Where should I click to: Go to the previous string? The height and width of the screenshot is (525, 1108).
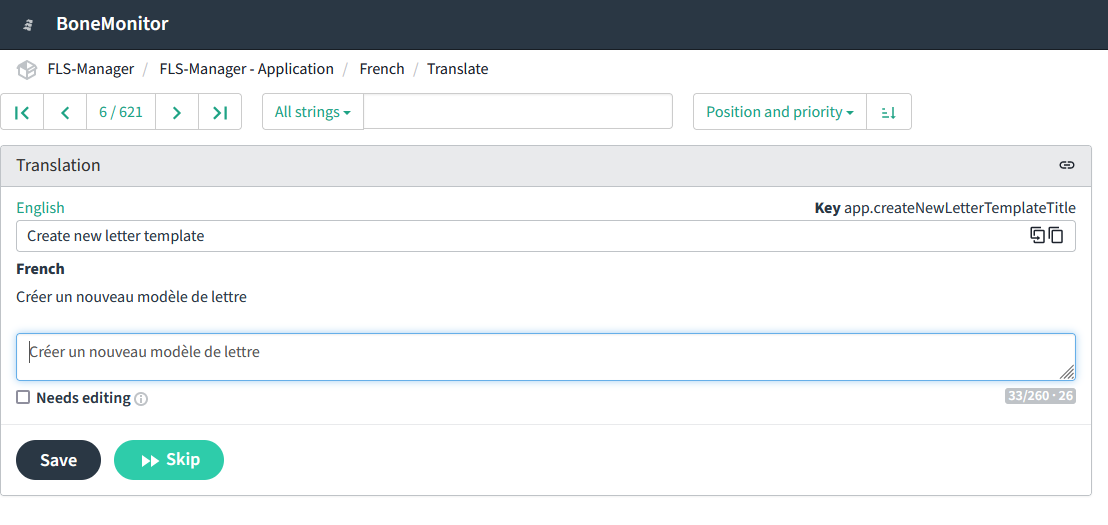(x=65, y=112)
